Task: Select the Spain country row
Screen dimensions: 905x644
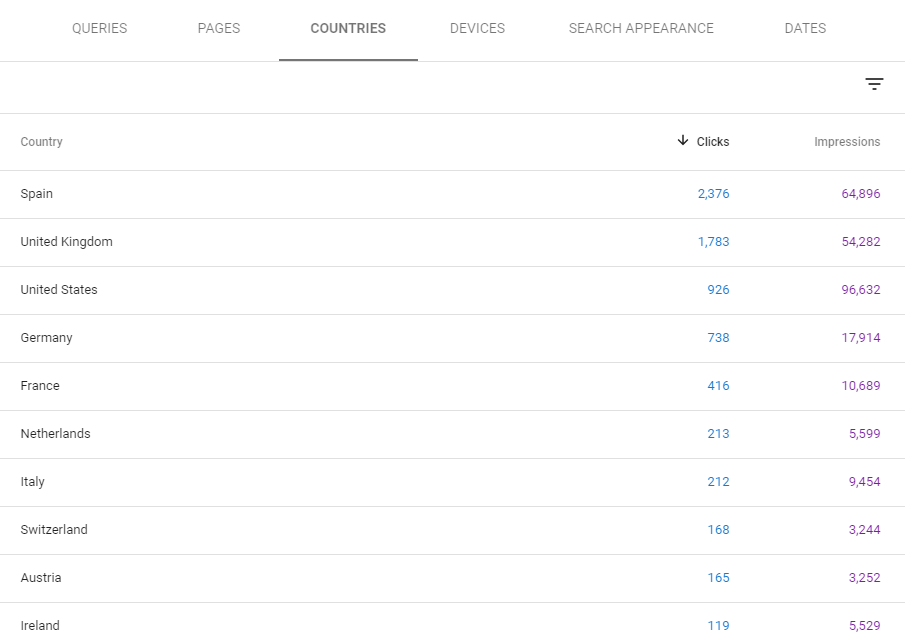Action: 37,194
